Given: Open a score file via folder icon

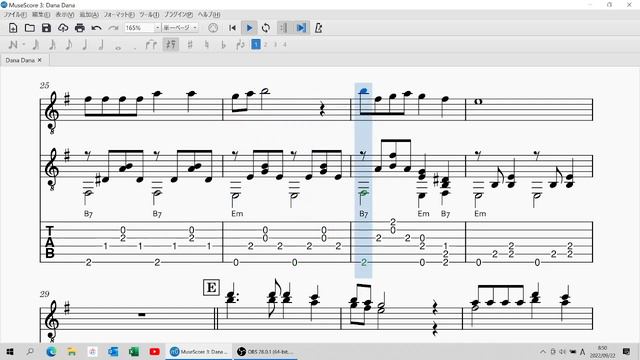Looking at the screenshot, I should (30, 28).
